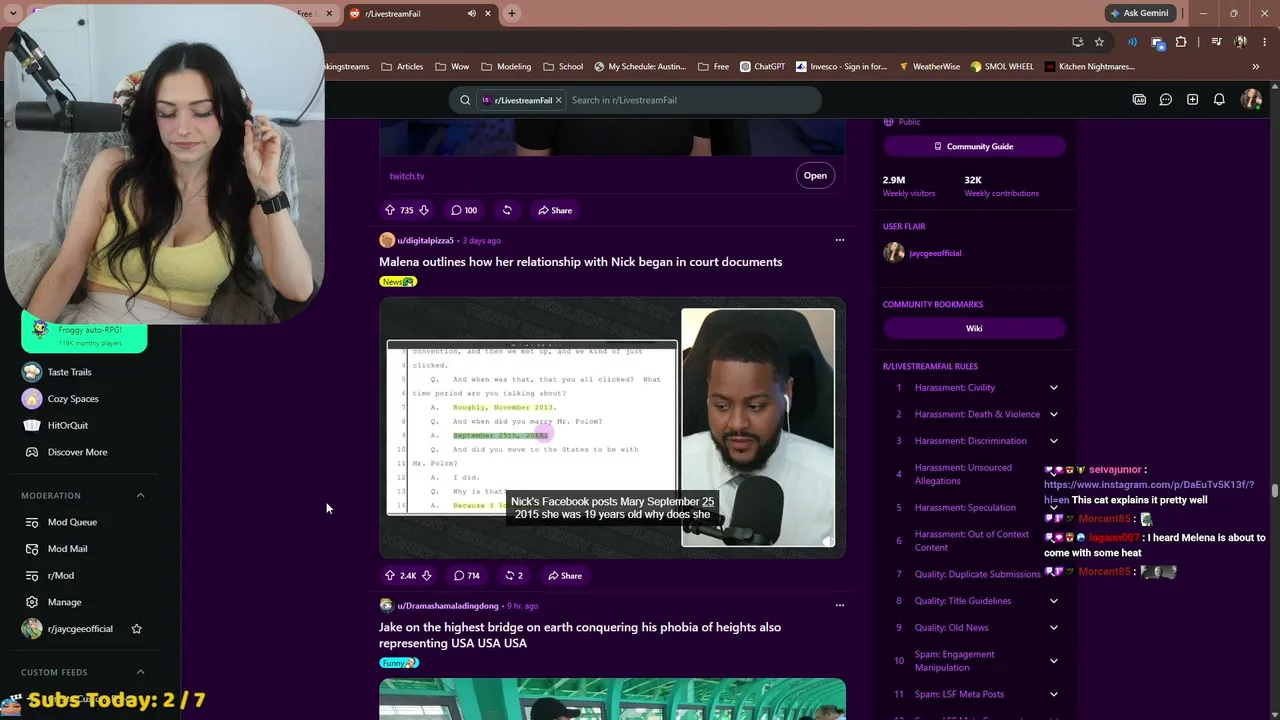Open the 100 comments button

coord(464,210)
